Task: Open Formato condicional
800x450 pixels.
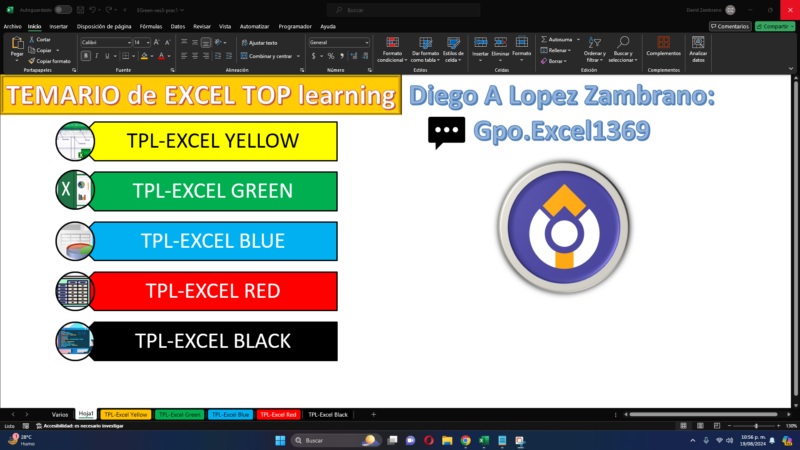Action: 392,49
